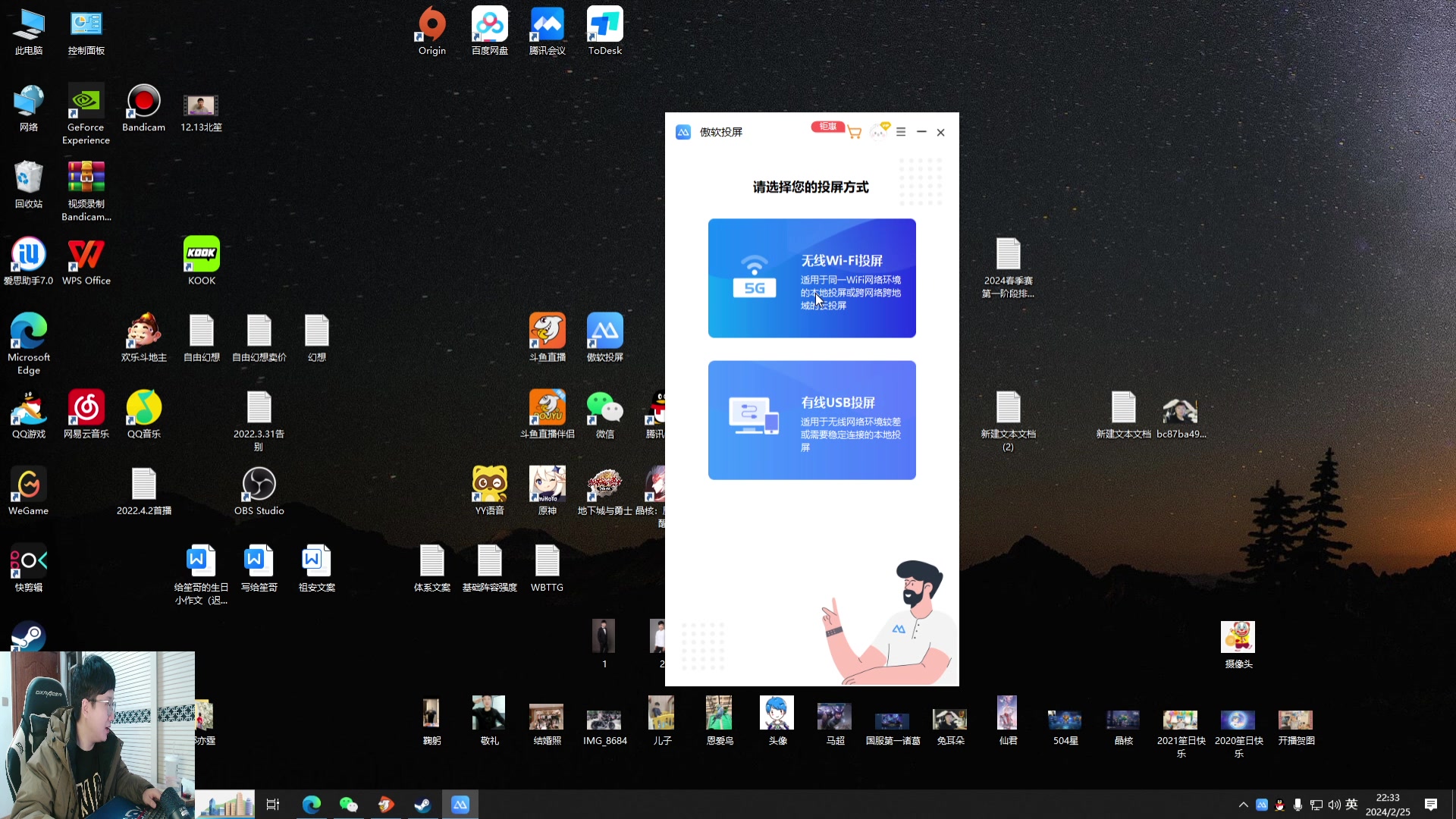Screen dimensions: 1456x819
Task: Click the VIP user avatar icon
Action: click(x=879, y=132)
